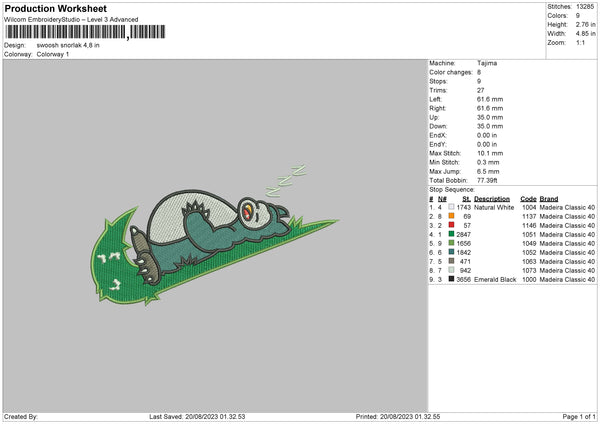600x424 pixels.
Task: Click thread code '1049'
Action: 529,243
